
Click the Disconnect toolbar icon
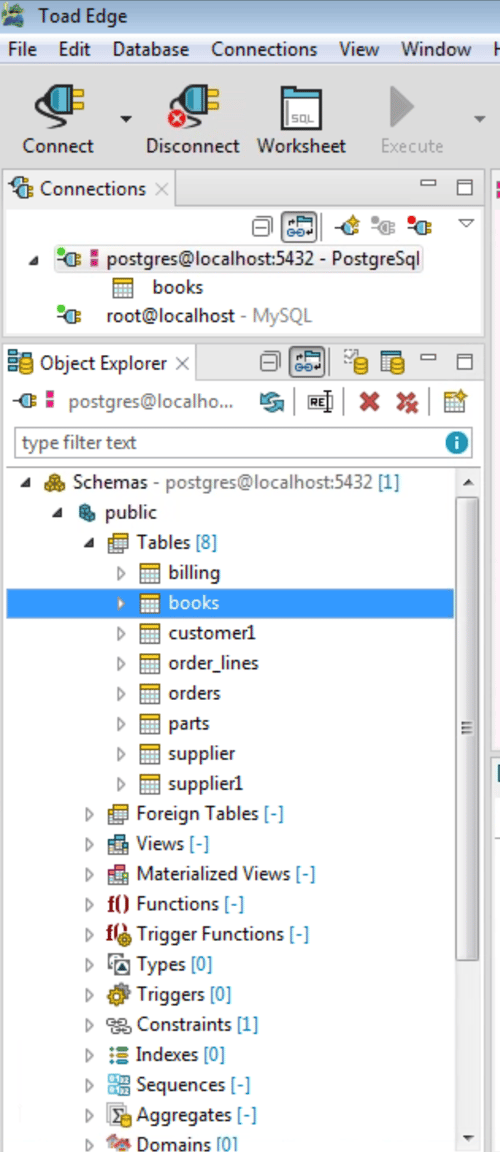192,107
